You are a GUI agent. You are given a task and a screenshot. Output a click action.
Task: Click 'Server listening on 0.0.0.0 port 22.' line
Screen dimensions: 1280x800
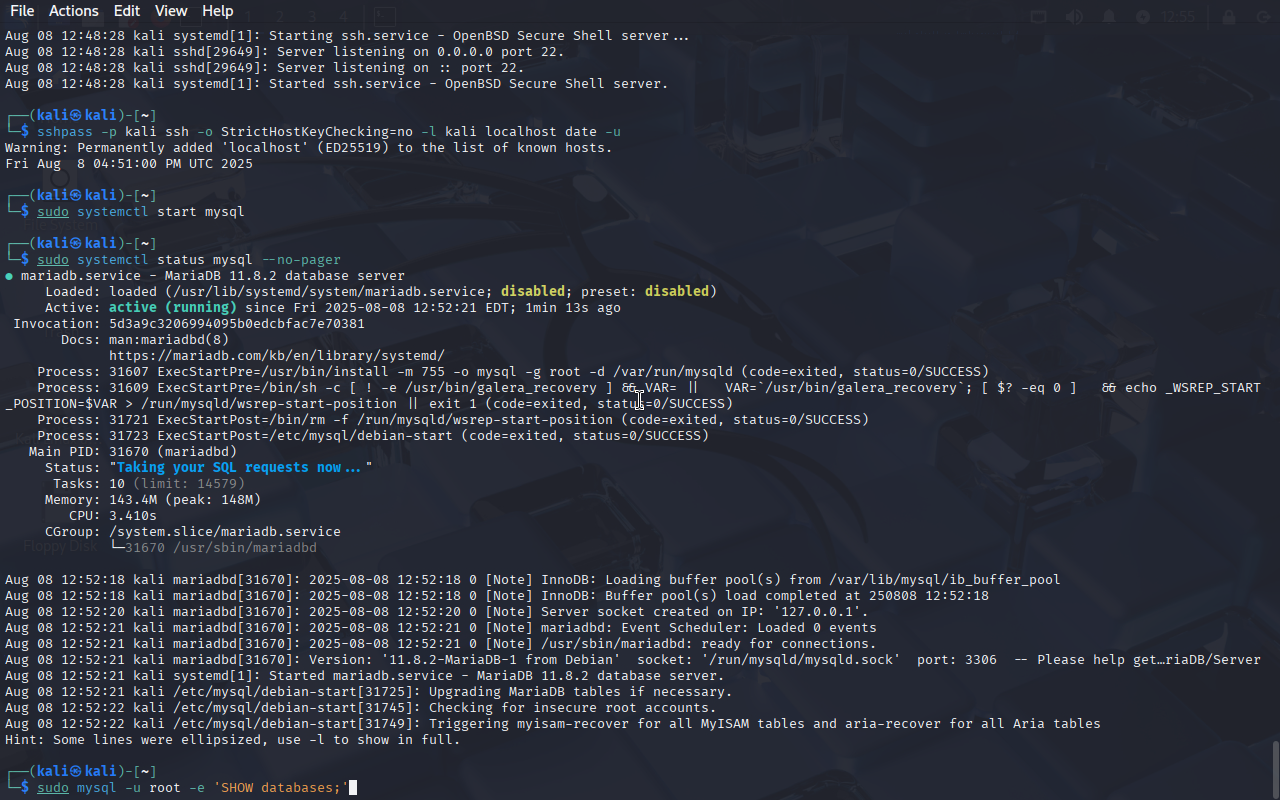pos(285,51)
